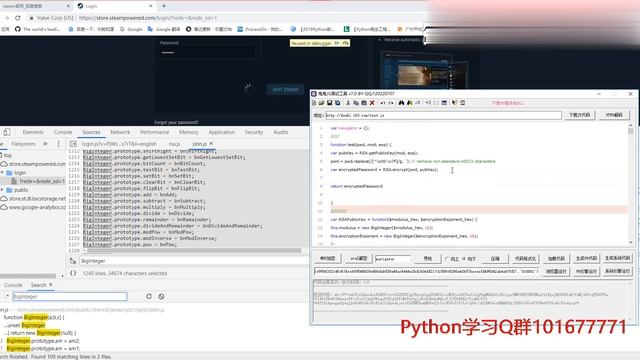This screenshot has width=640, height=360.
Task: Click help pointer icon in JS tool toolbar
Action: (x=454, y=103)
